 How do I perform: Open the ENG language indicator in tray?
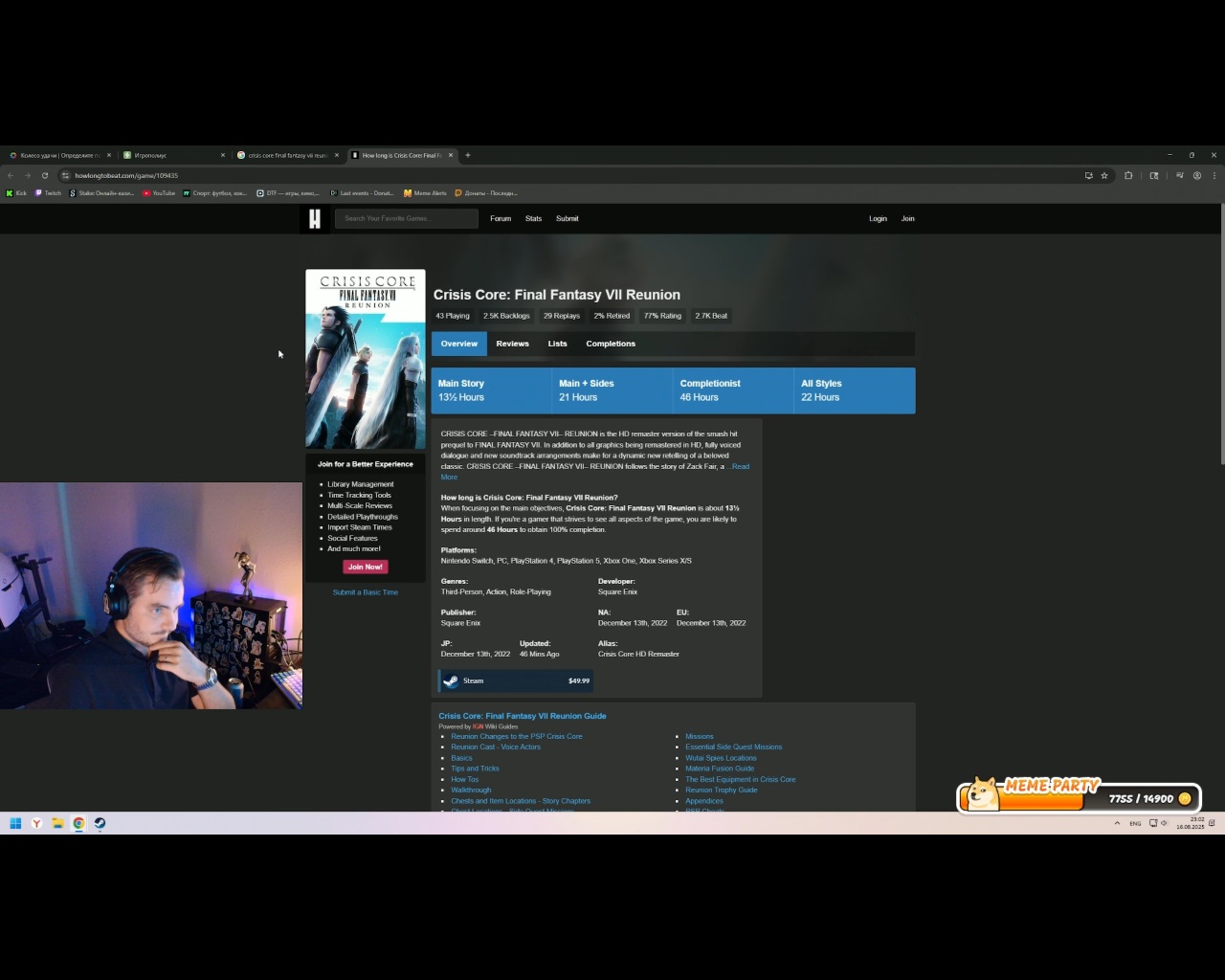(1135, 823)
